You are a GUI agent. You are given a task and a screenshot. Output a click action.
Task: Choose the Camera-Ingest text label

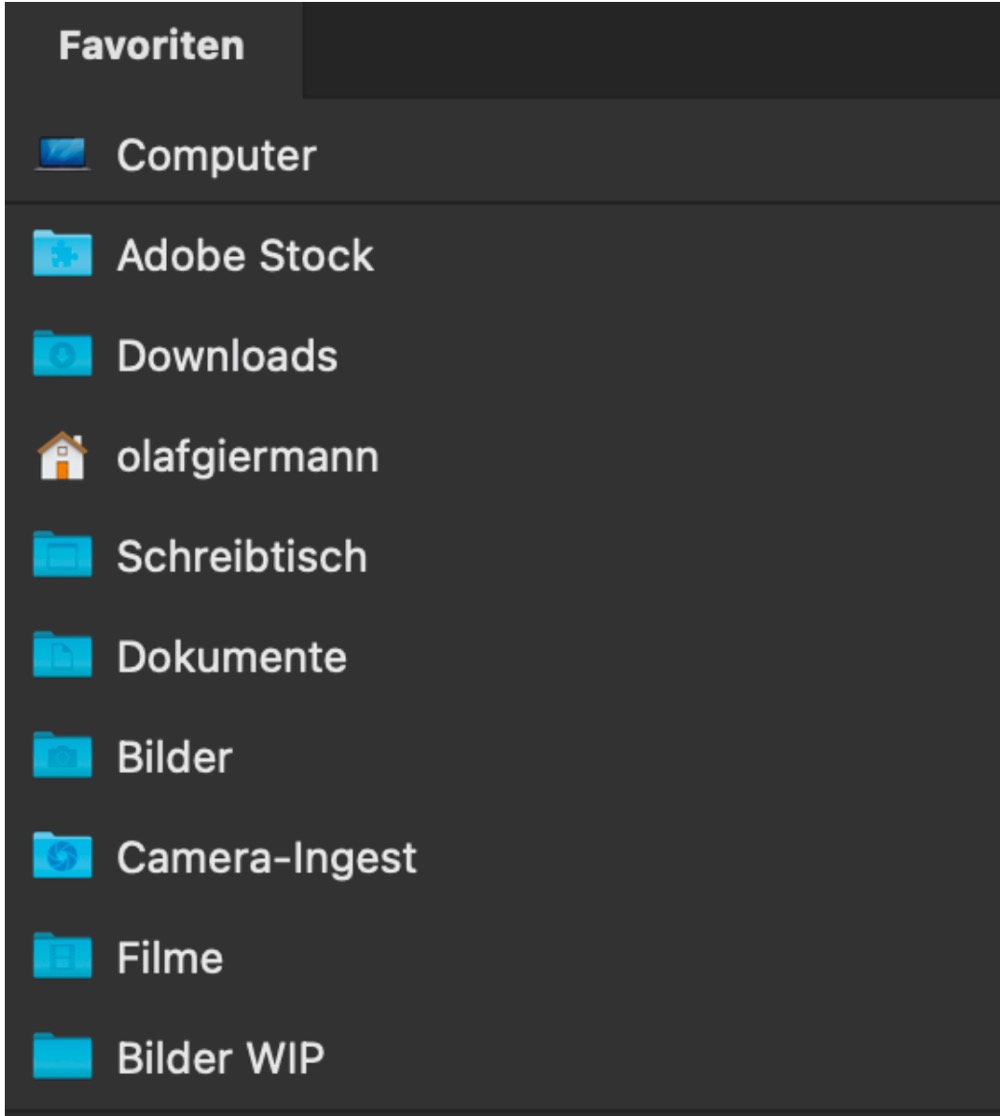point(267,858)
